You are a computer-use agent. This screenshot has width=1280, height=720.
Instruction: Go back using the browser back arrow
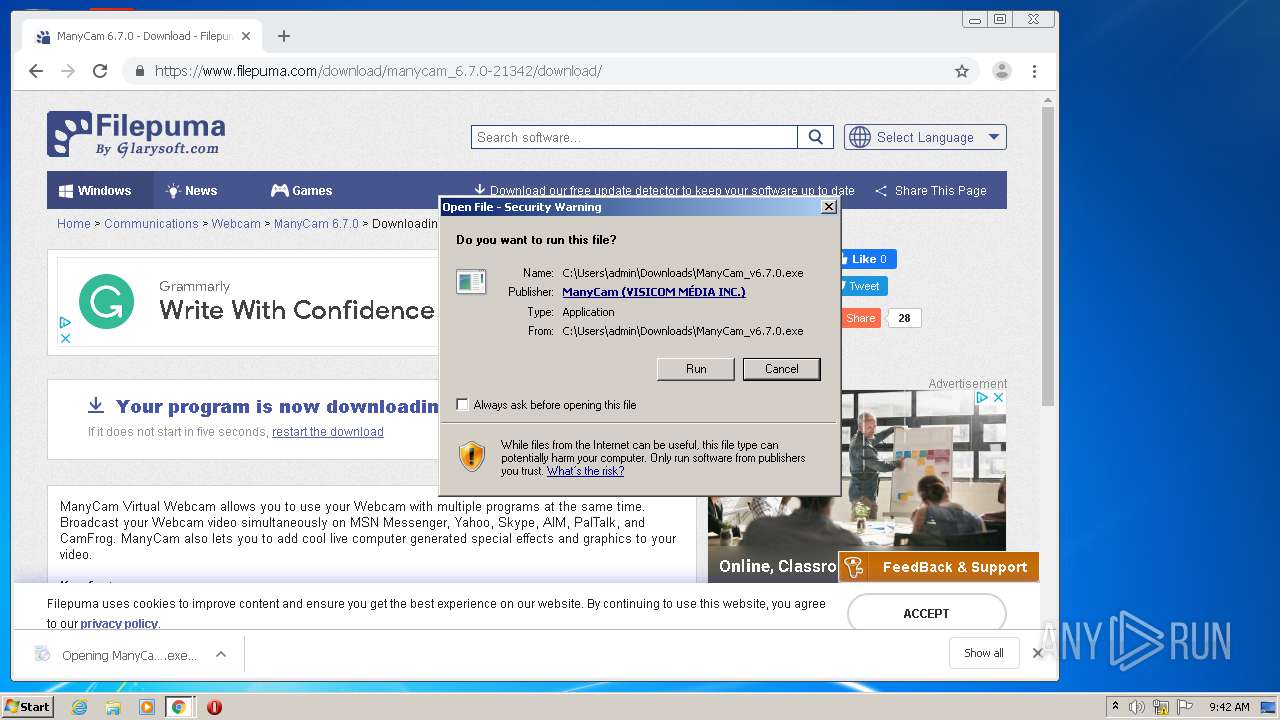[x=36, y=71]
